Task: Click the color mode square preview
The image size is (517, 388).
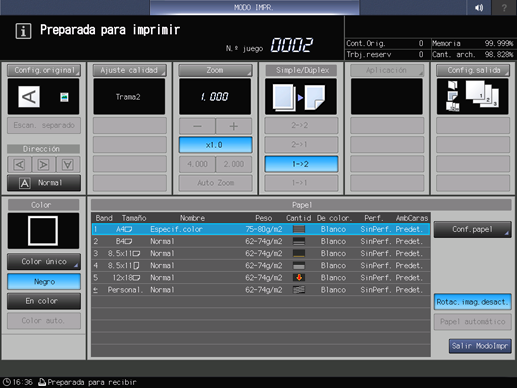Action: (x=43, y=231)
